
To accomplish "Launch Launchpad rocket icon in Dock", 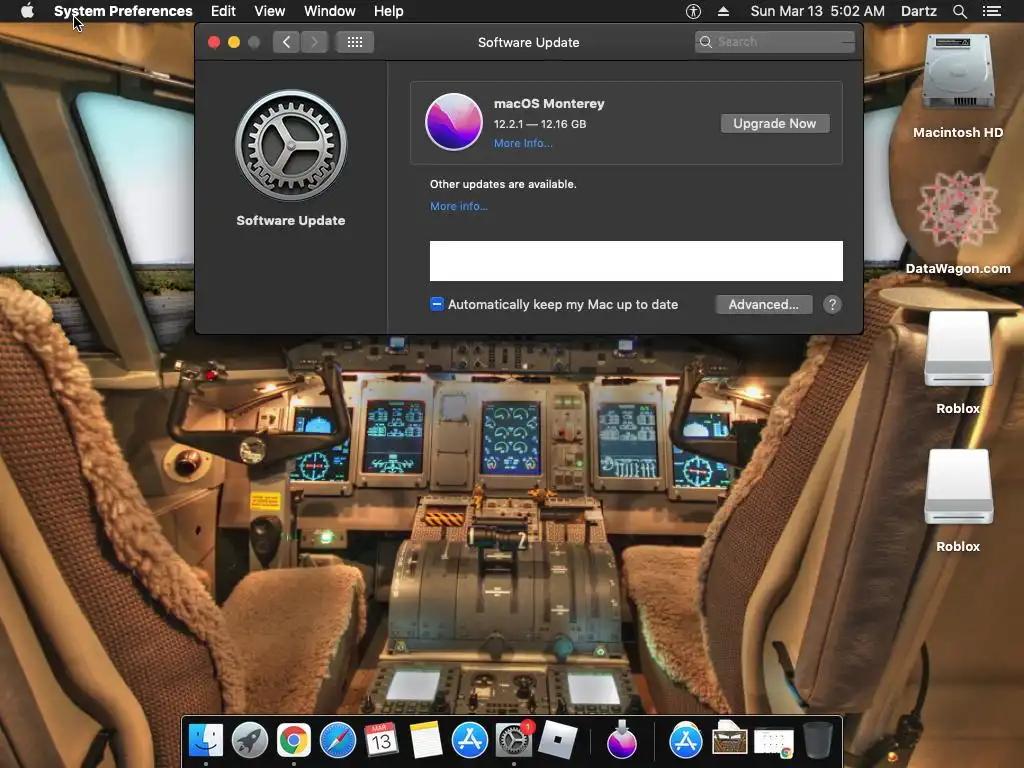I will click(x=249, y=741).
